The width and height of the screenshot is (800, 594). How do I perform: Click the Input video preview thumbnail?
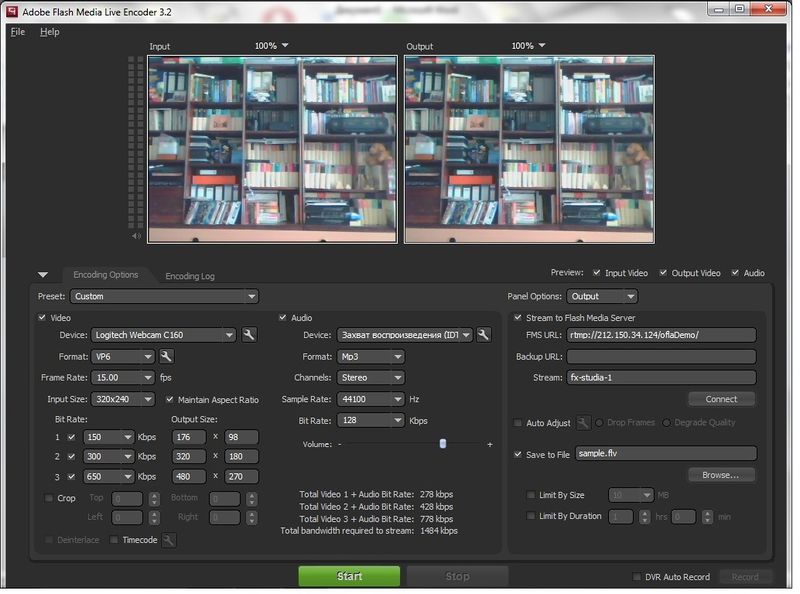(x=272, y=149)
